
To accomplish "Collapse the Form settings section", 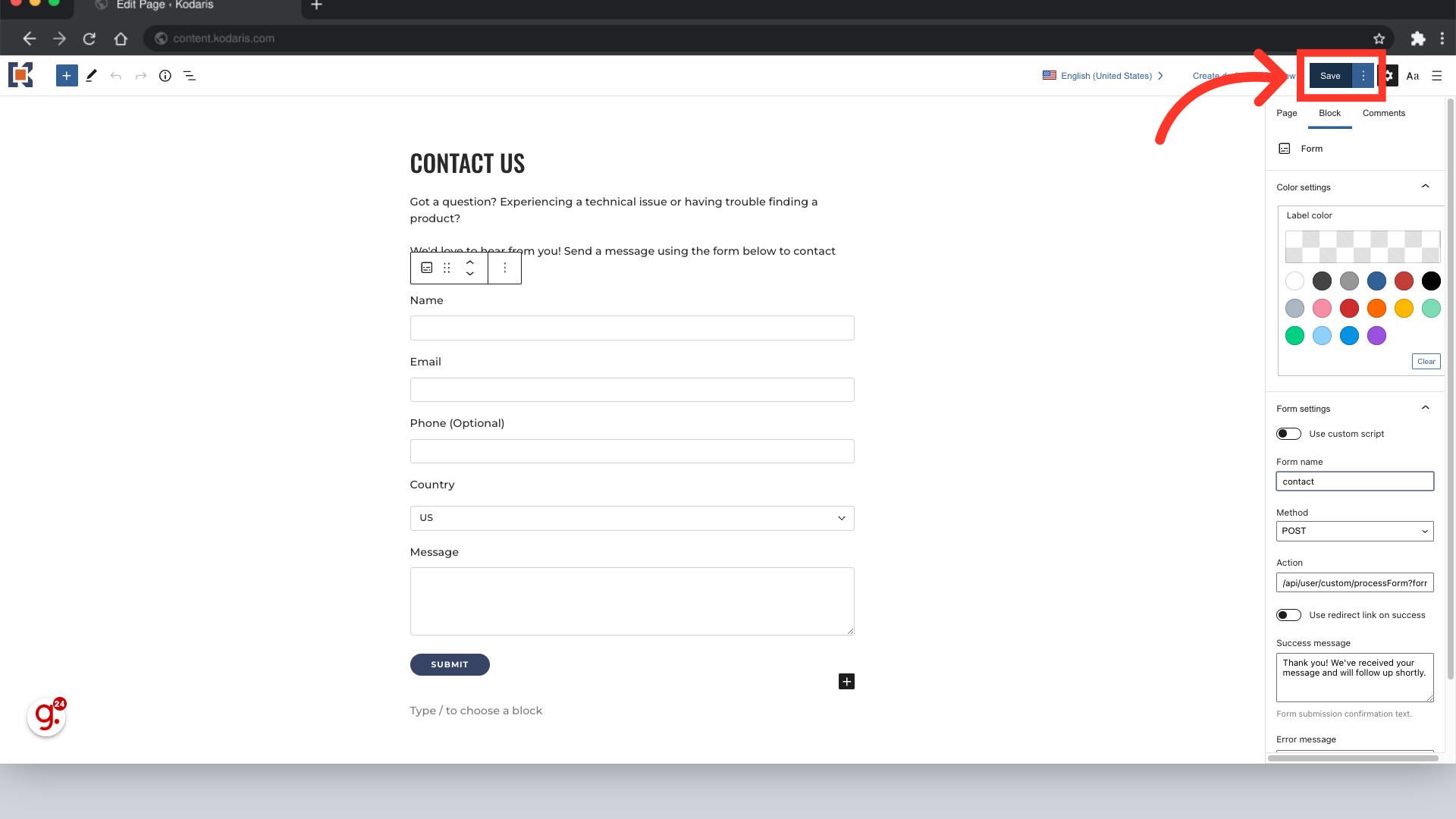I will click(x=1425, y=408).
